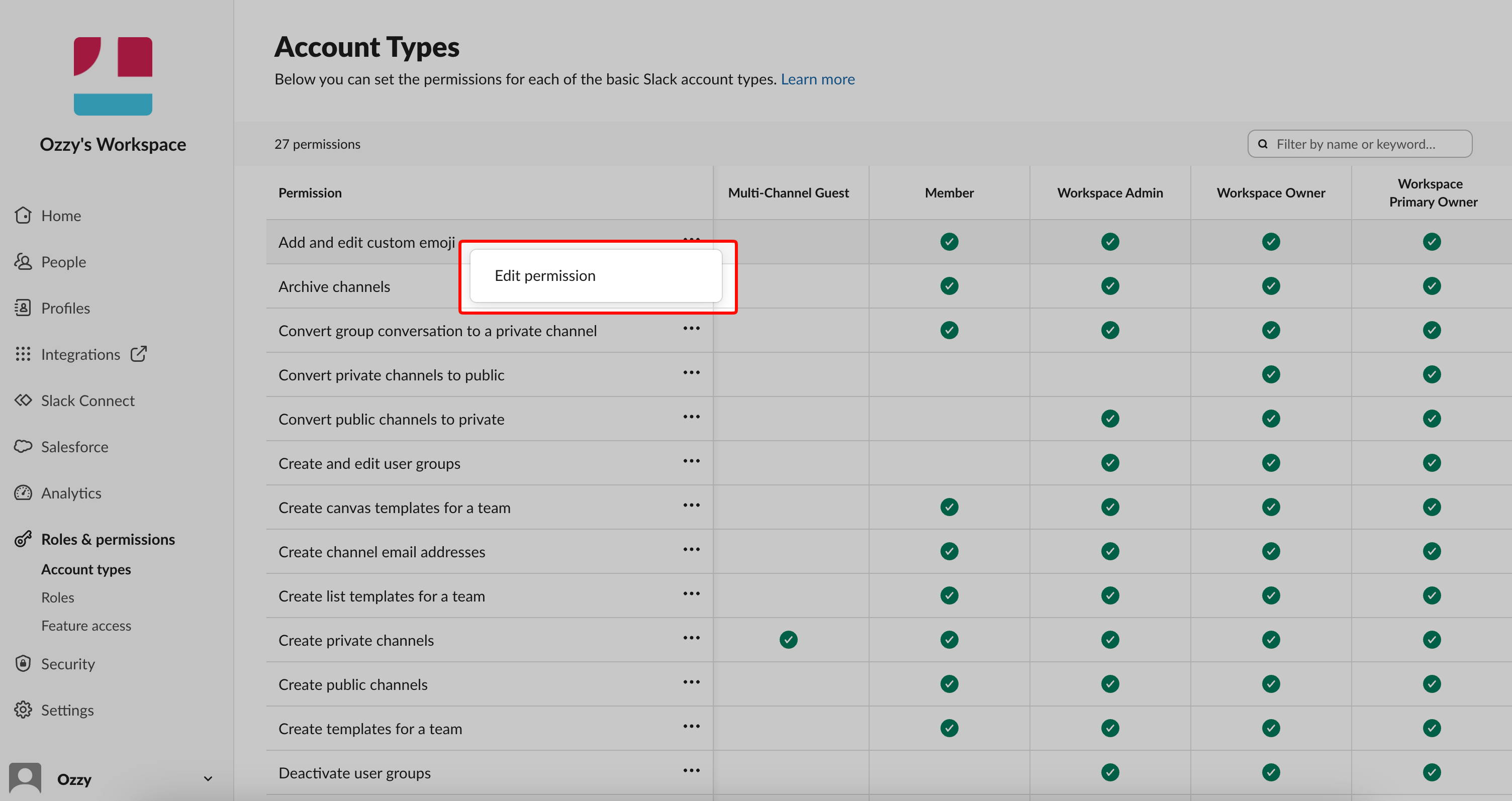Image resolution: width=1512 pixels, height=801 pixels.
Task: Click Multi-Channel Guest check for Create private channels
Action: point(788,639)
